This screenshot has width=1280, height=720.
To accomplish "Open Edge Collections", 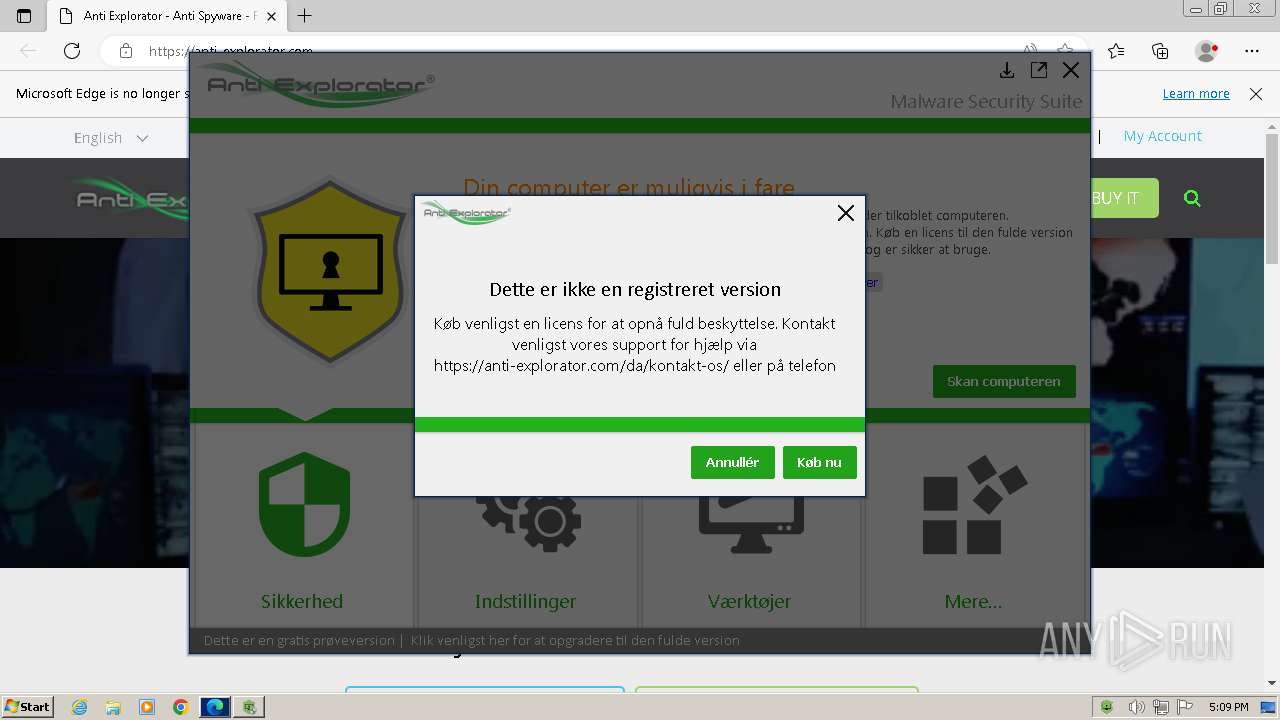I will click(1160, 51).
